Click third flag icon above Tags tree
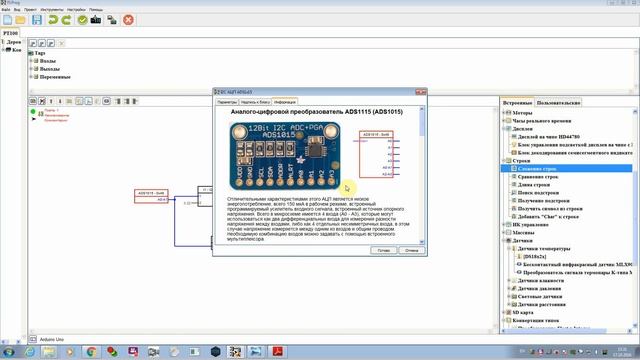 51,43
